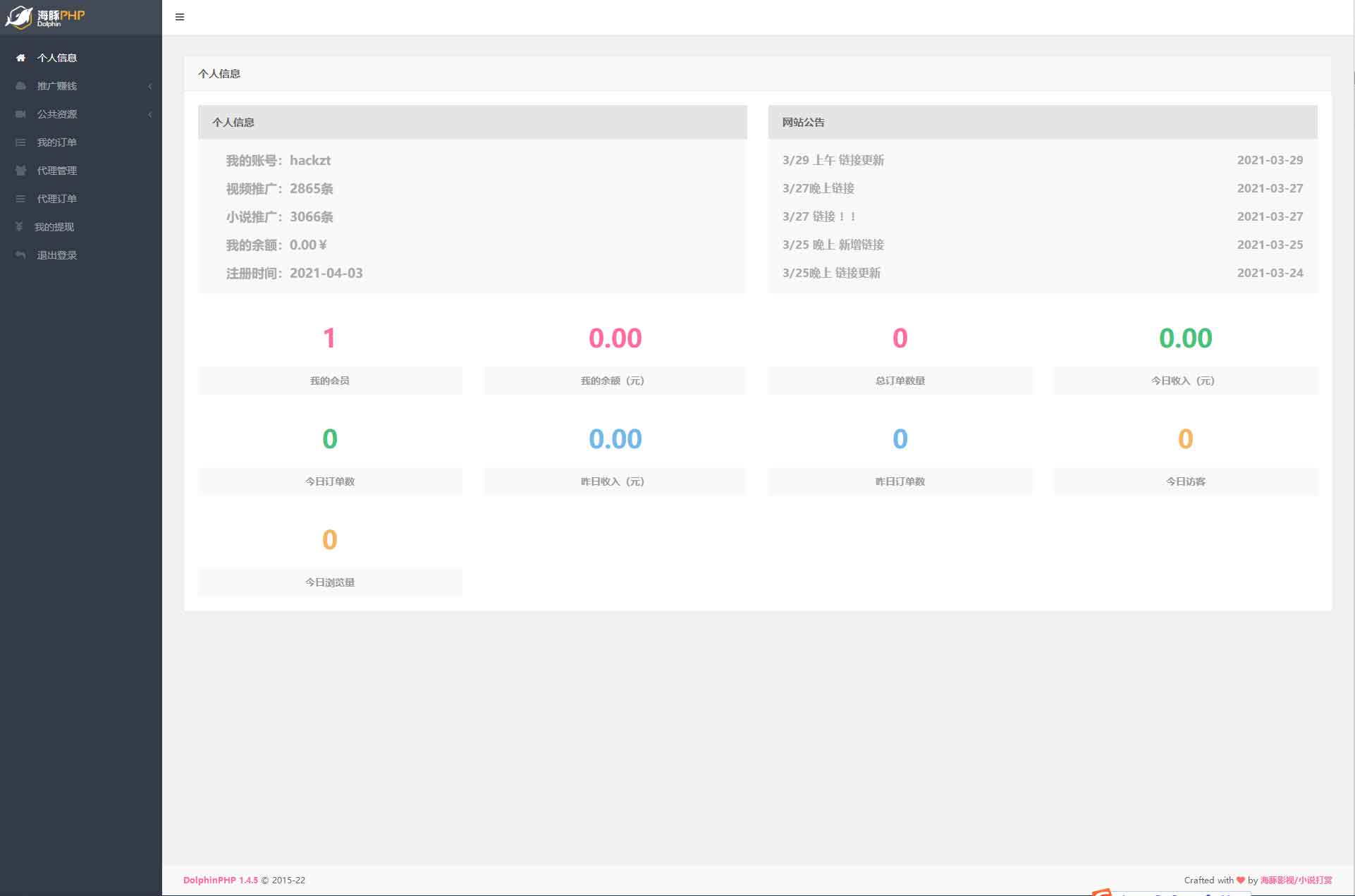
Task: Click the 视频推广：2865条 line
Action: 279,188
